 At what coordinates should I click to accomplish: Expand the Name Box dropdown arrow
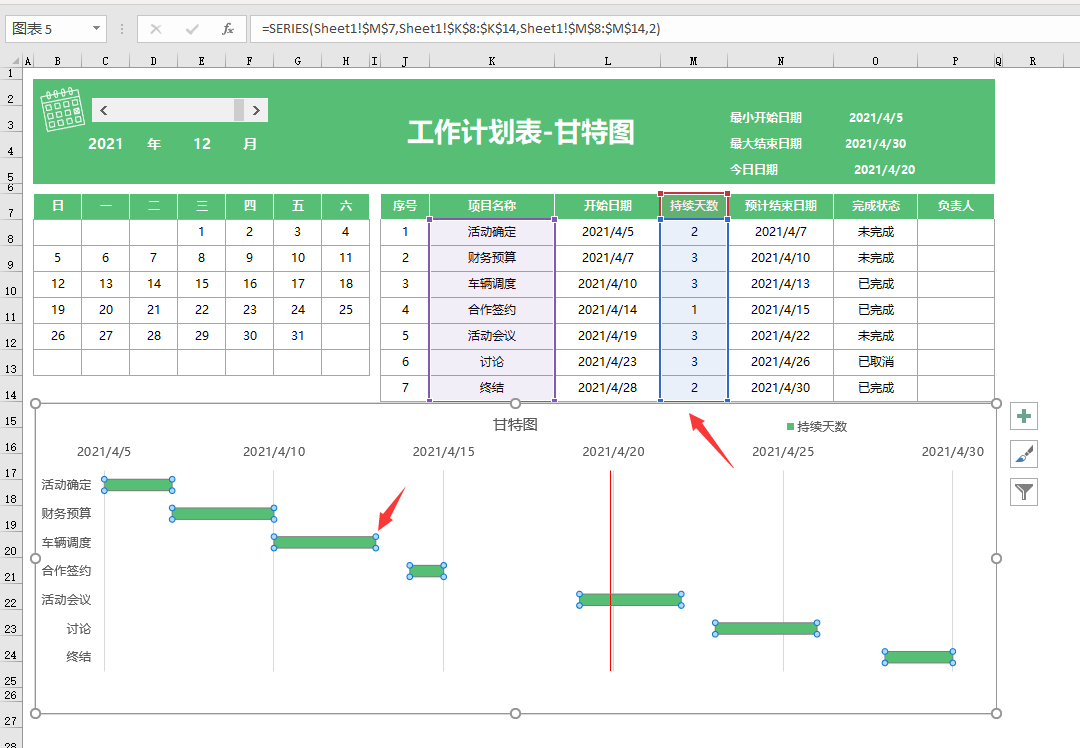[x=96, y=29]
